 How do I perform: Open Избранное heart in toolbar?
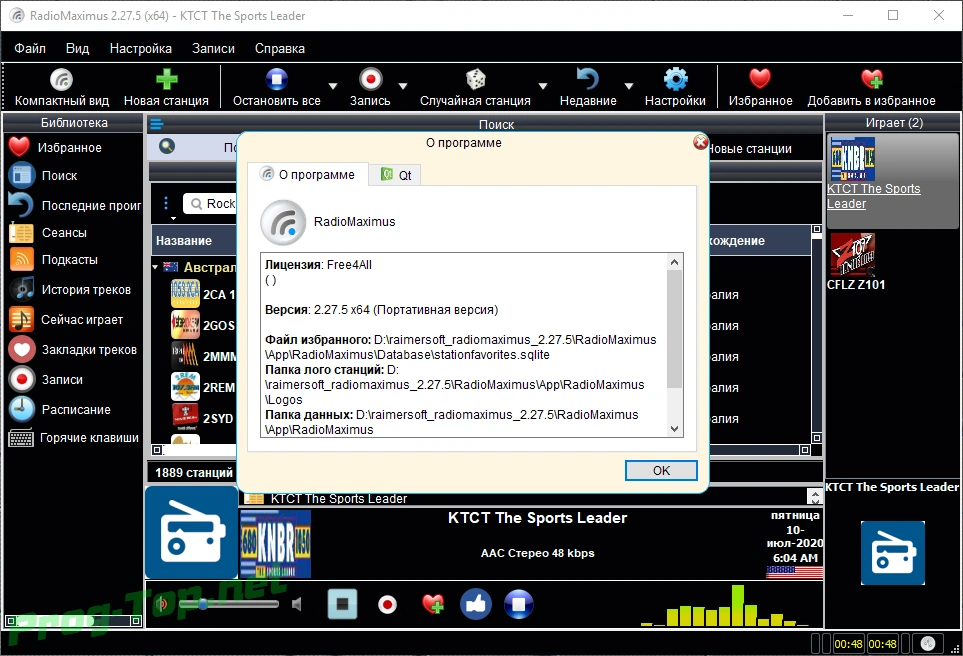(x=760, y=87)
